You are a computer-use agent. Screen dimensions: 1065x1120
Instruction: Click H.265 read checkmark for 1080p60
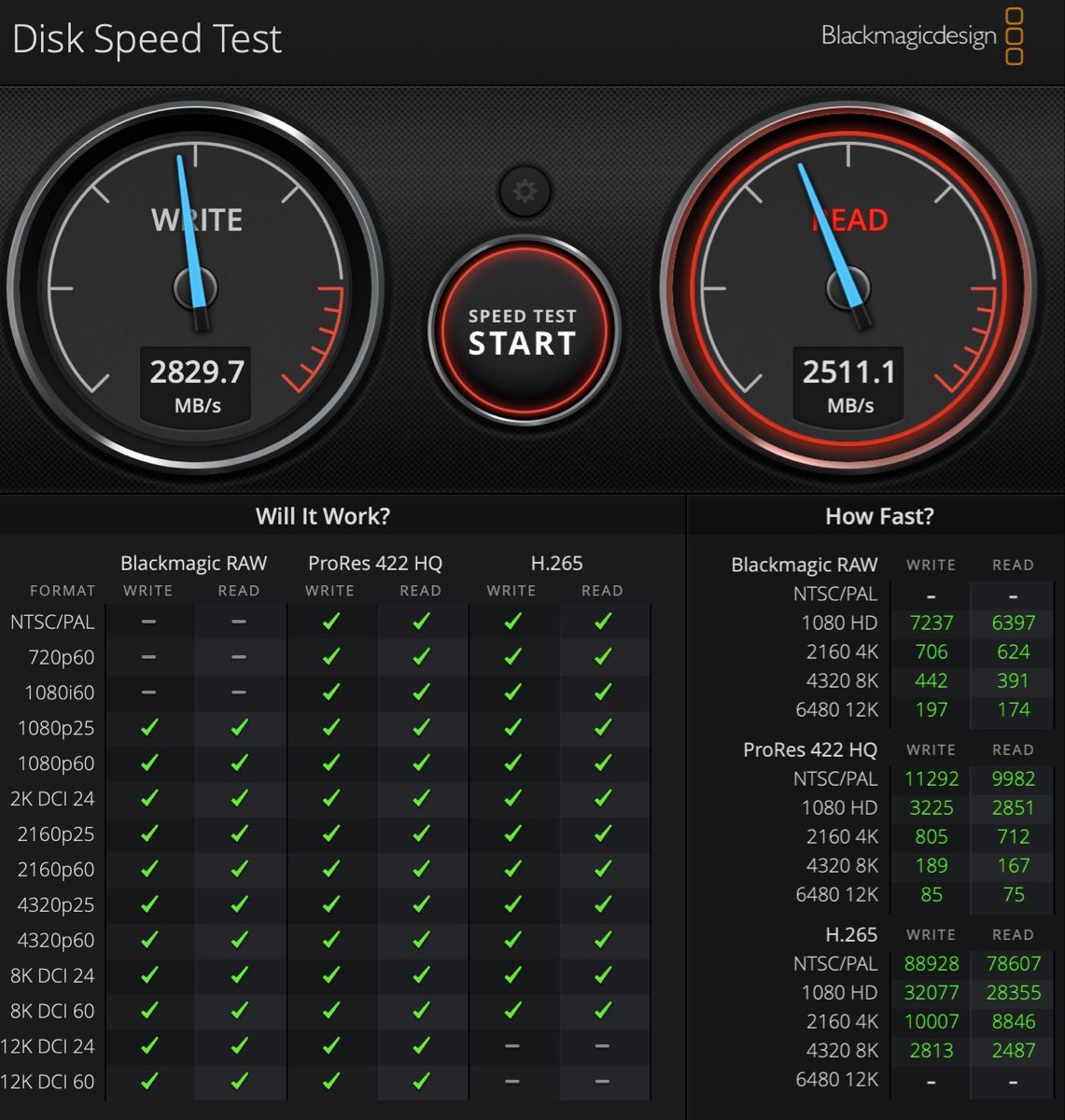pyautogui.click(x=602, y=763)
